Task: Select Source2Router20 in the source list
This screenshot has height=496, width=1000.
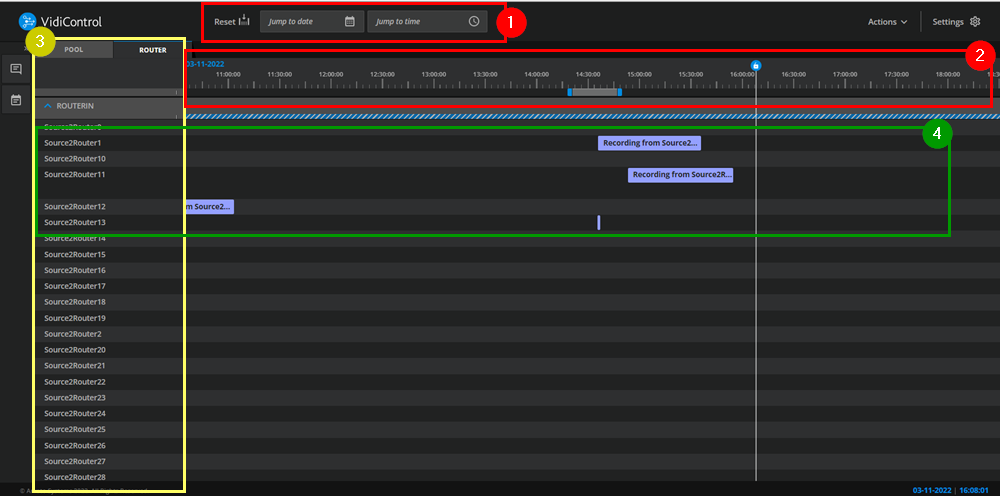Action: click(x=75, y=350)
